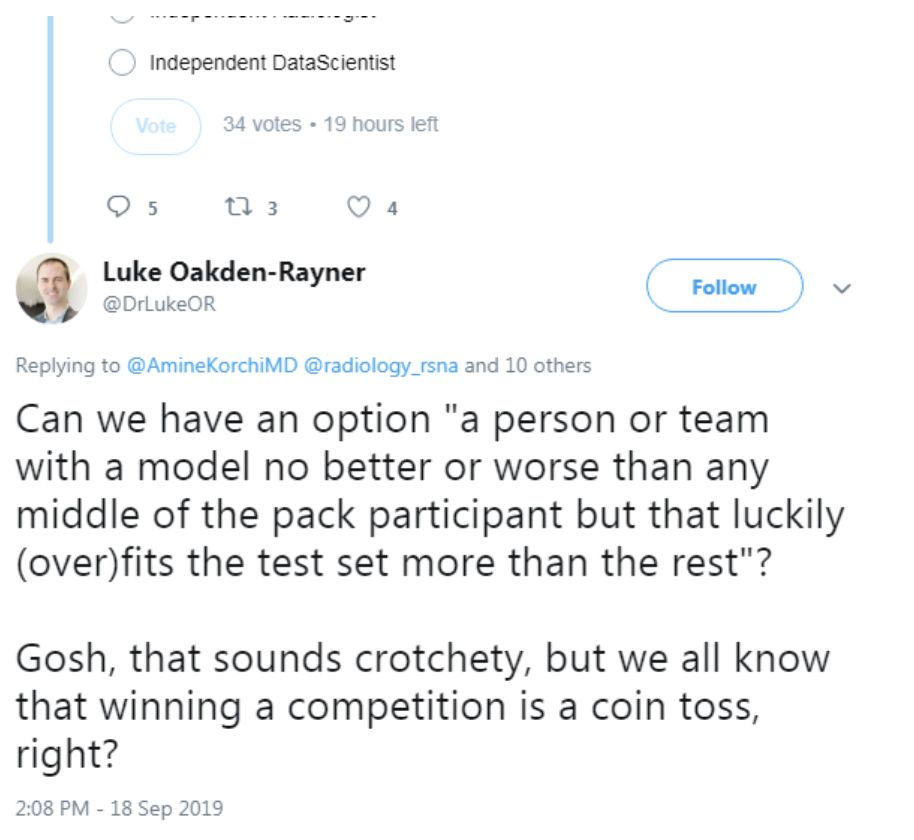The image size is (914, 840).
Task: Click the blue thread line beside the poll
Action: click(50, 120)
